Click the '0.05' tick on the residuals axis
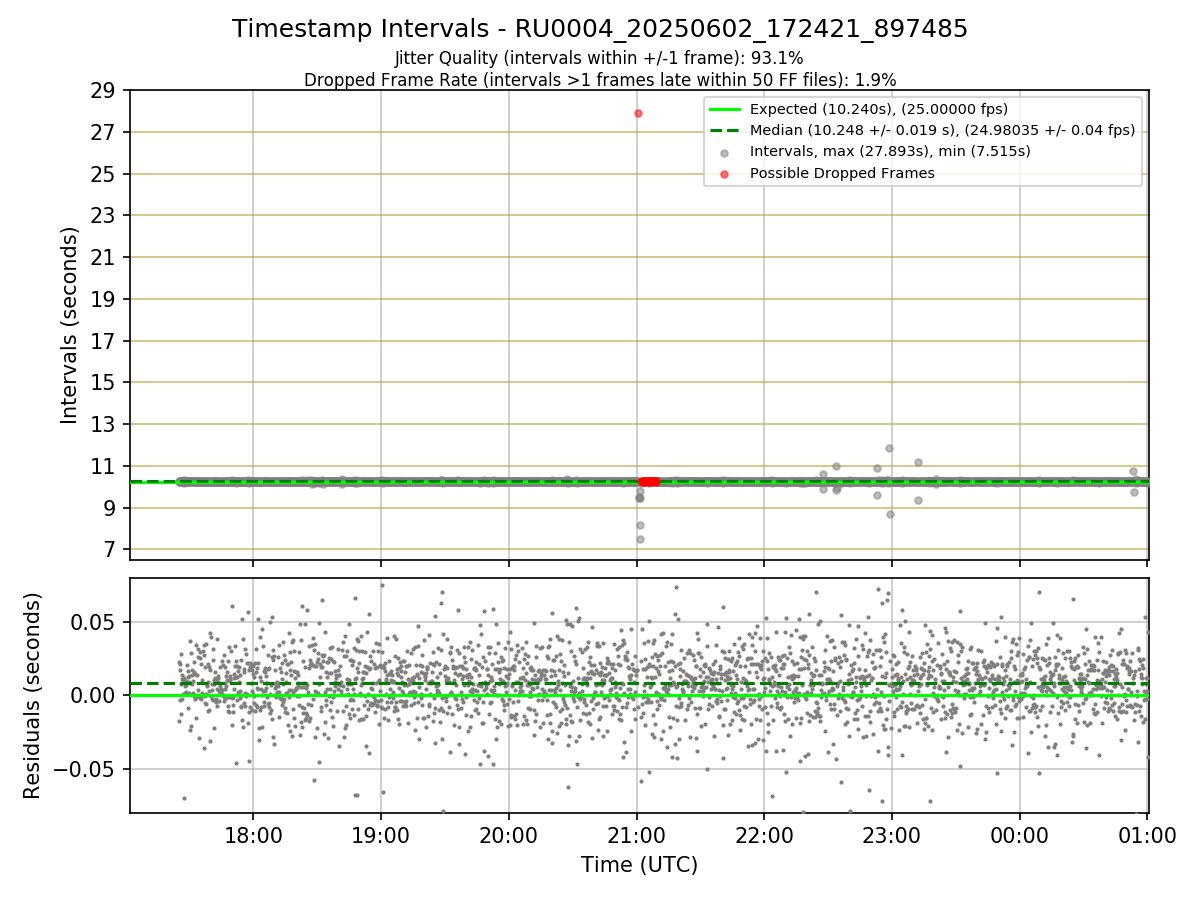 [95, 622]
